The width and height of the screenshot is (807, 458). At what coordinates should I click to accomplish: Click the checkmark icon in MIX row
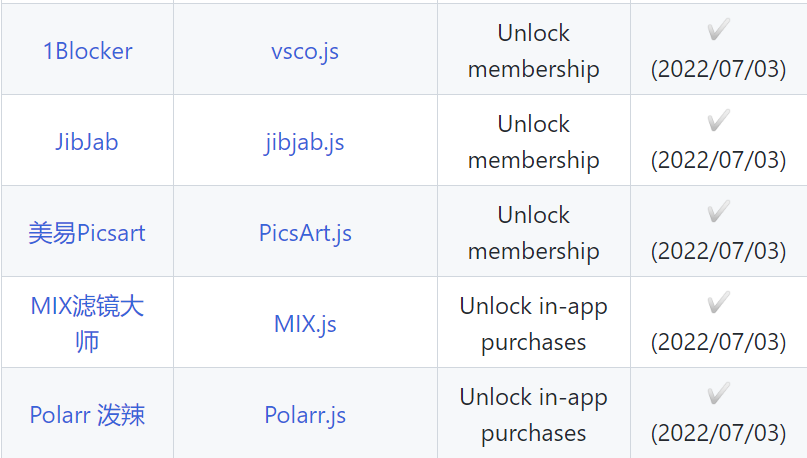pyautogui.click(x=718, y=304)
